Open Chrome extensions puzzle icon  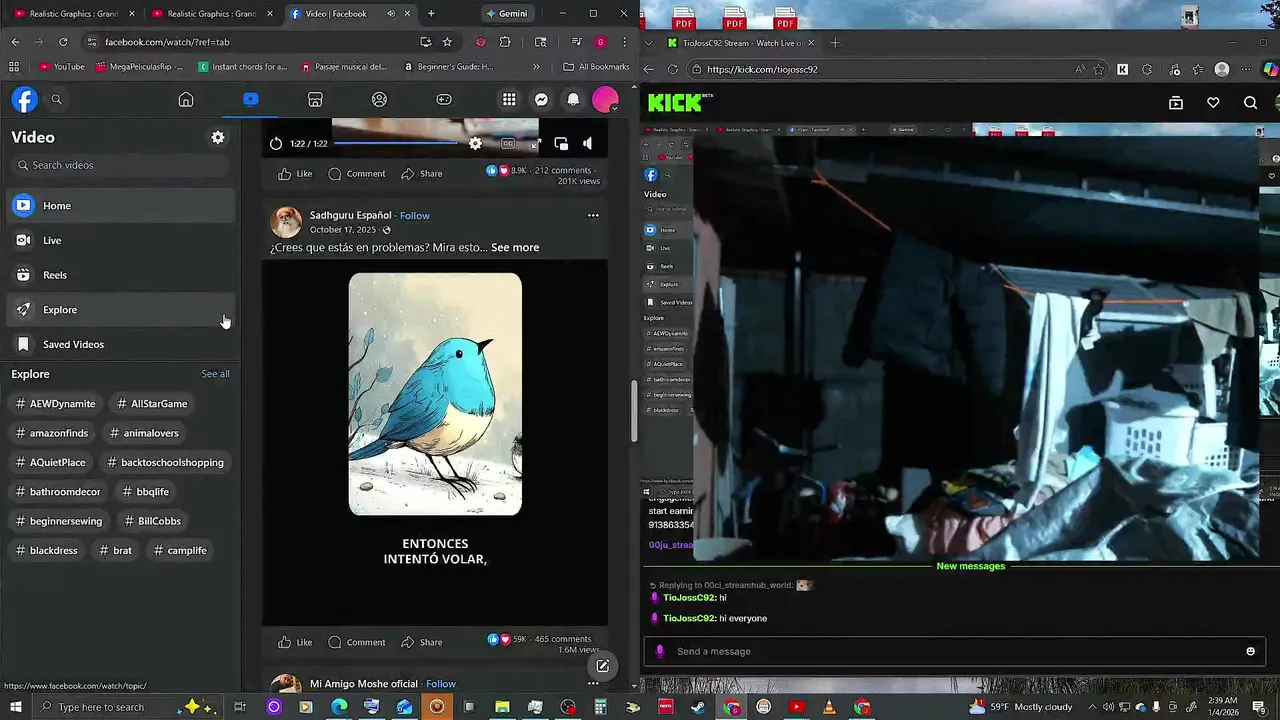pos(504,42)
